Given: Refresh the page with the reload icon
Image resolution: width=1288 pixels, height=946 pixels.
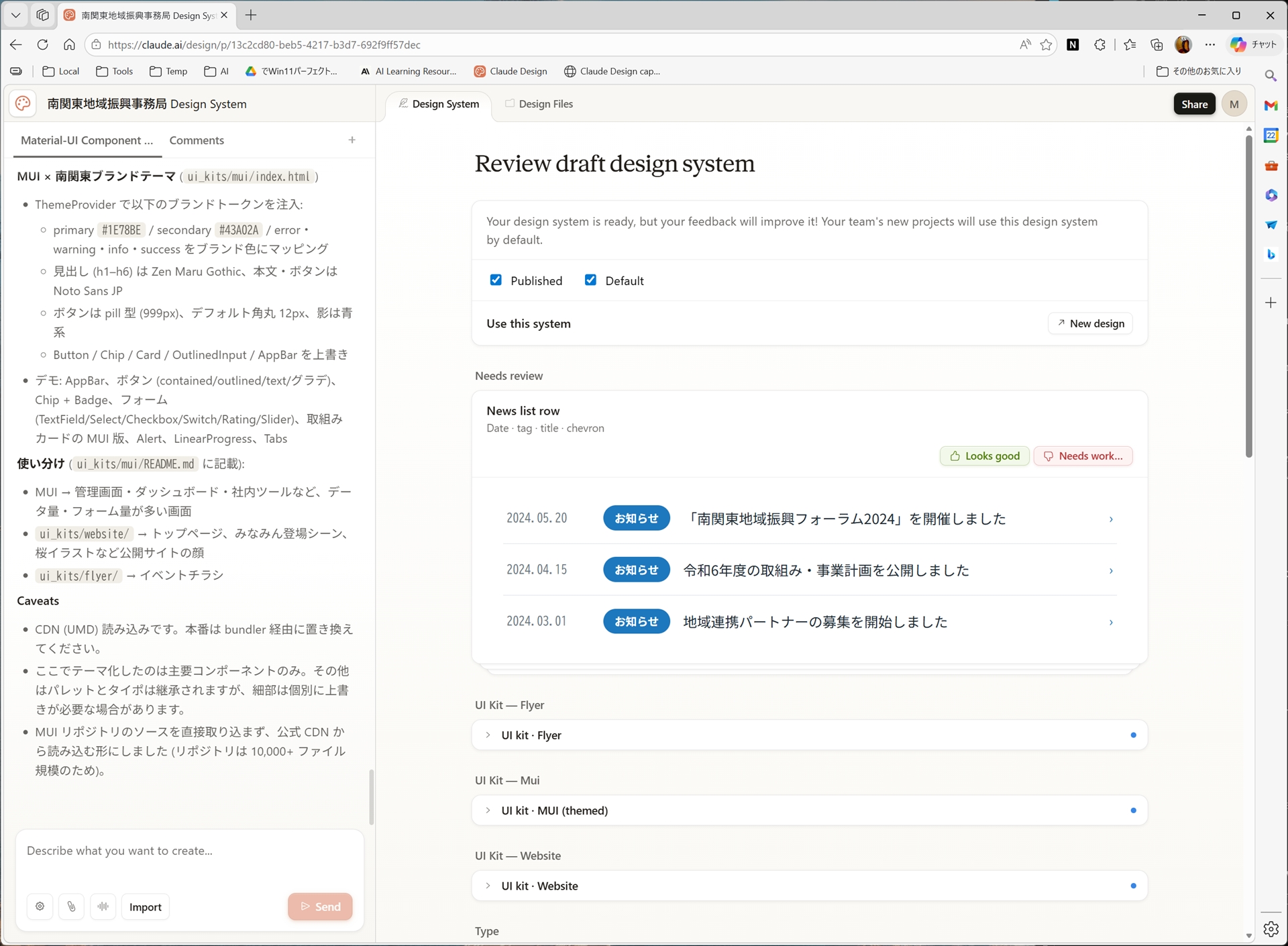Looking at the screenshot, I should point(42,44).
